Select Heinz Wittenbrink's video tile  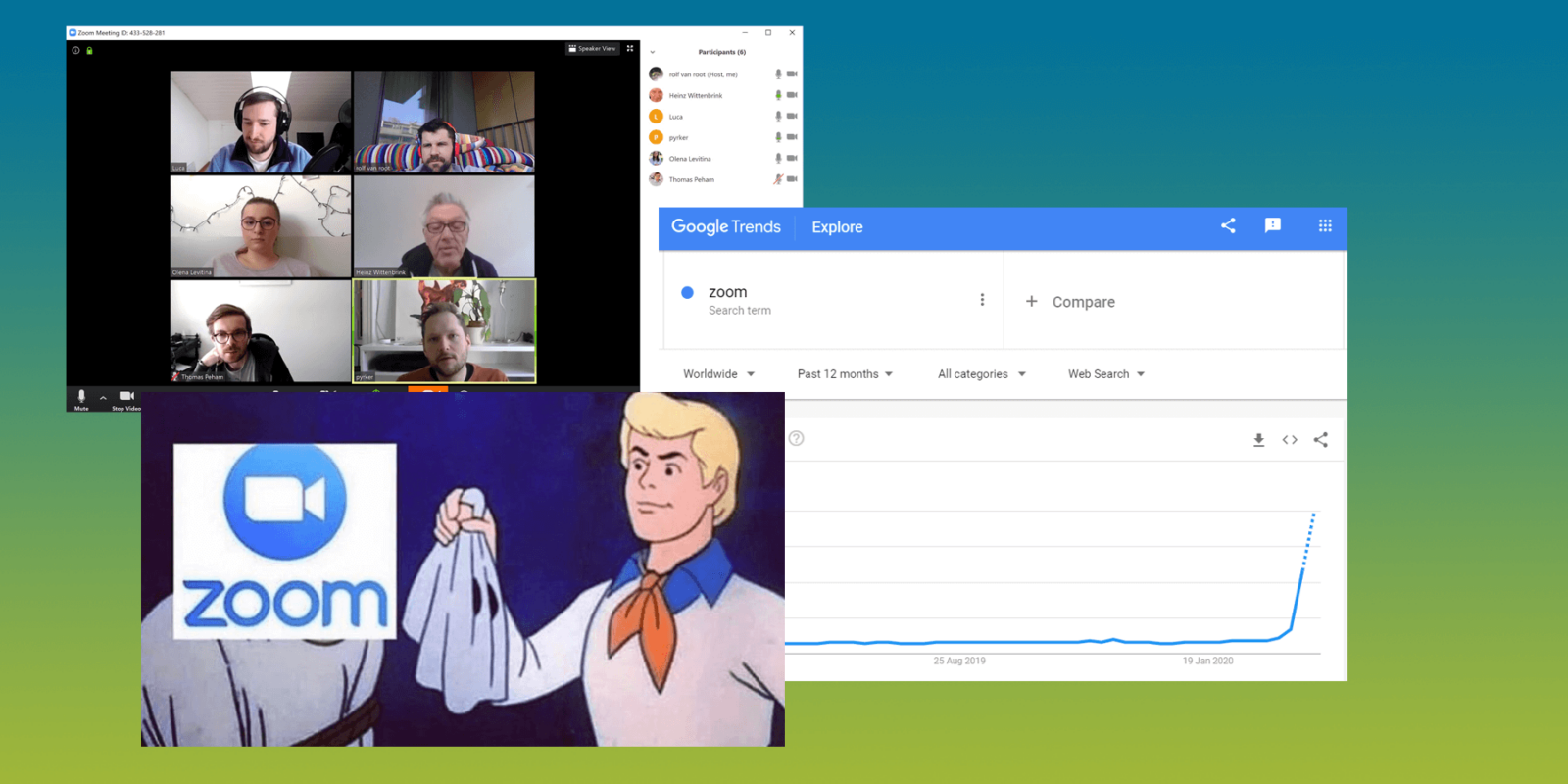(x=444, y=226)
